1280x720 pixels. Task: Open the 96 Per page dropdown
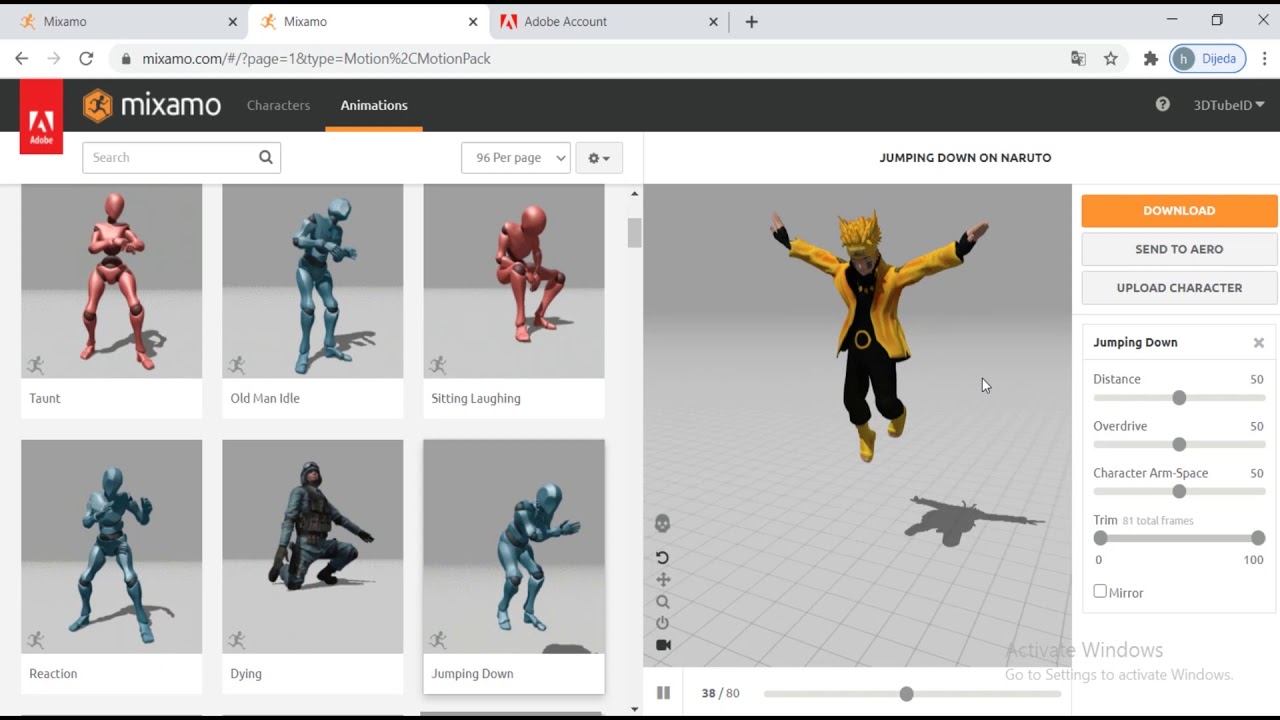tap(516, 158)
